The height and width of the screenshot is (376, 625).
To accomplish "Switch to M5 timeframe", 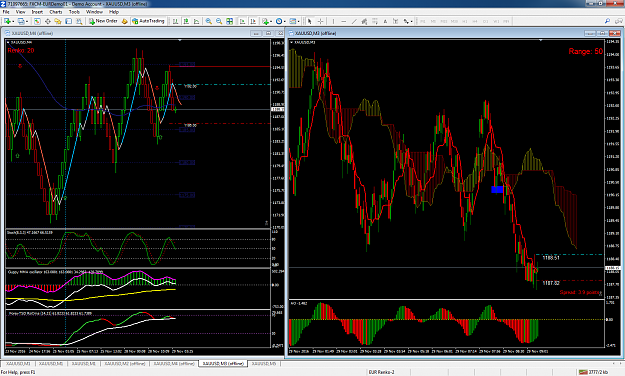I will (433, 21).
